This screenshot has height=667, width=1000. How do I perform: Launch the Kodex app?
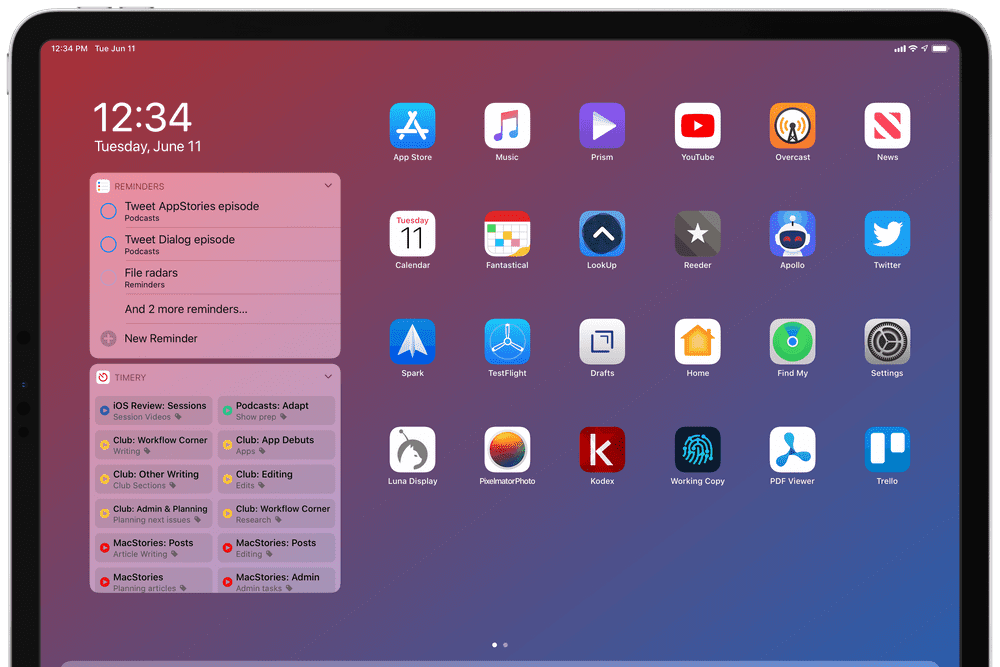click(x=602, y=450)
